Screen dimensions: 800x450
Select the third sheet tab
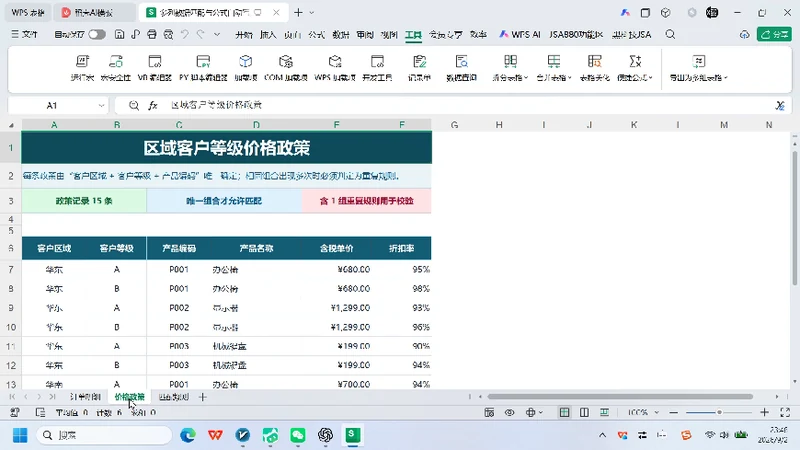173,397
